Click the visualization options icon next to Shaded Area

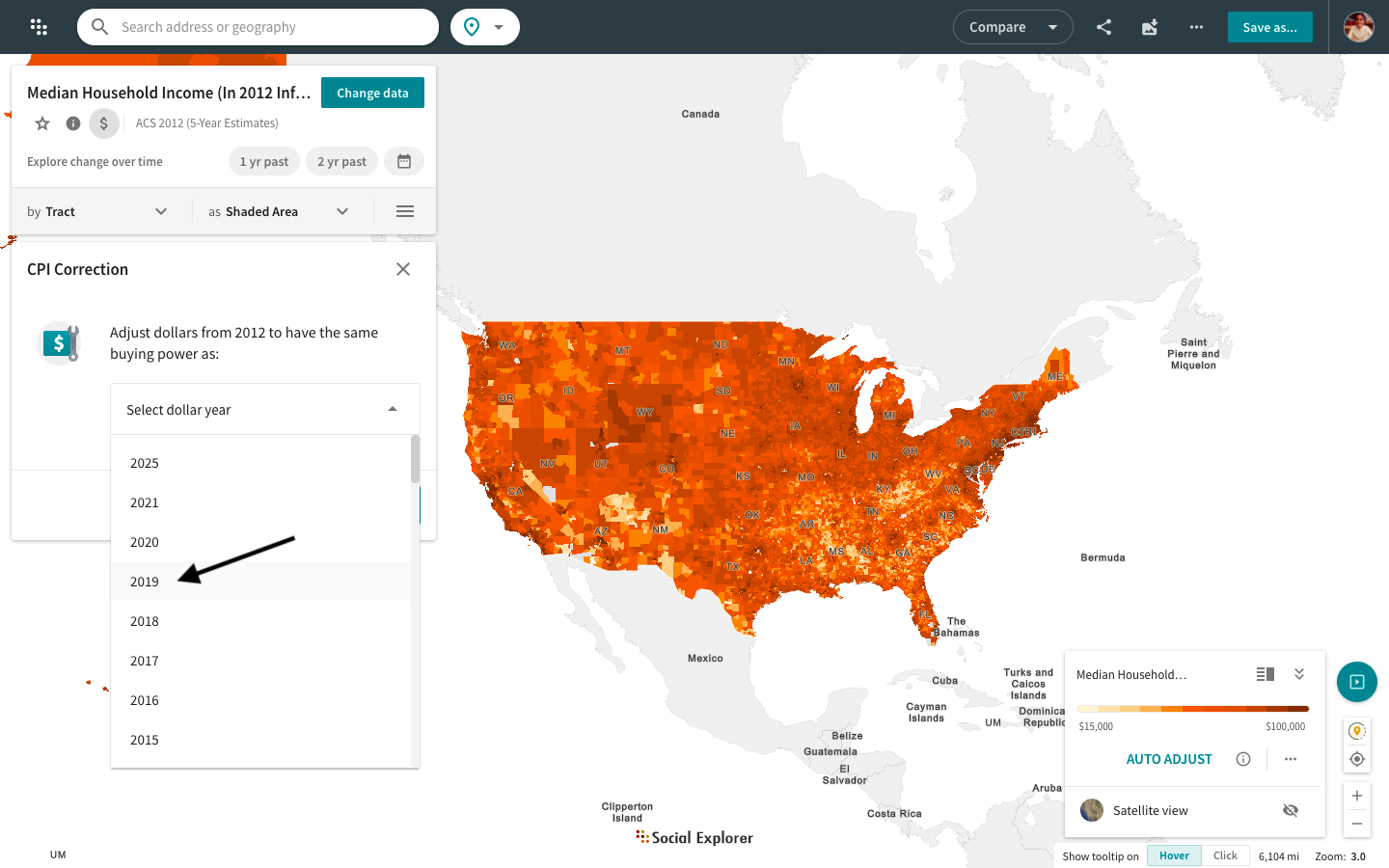[404, 210]
